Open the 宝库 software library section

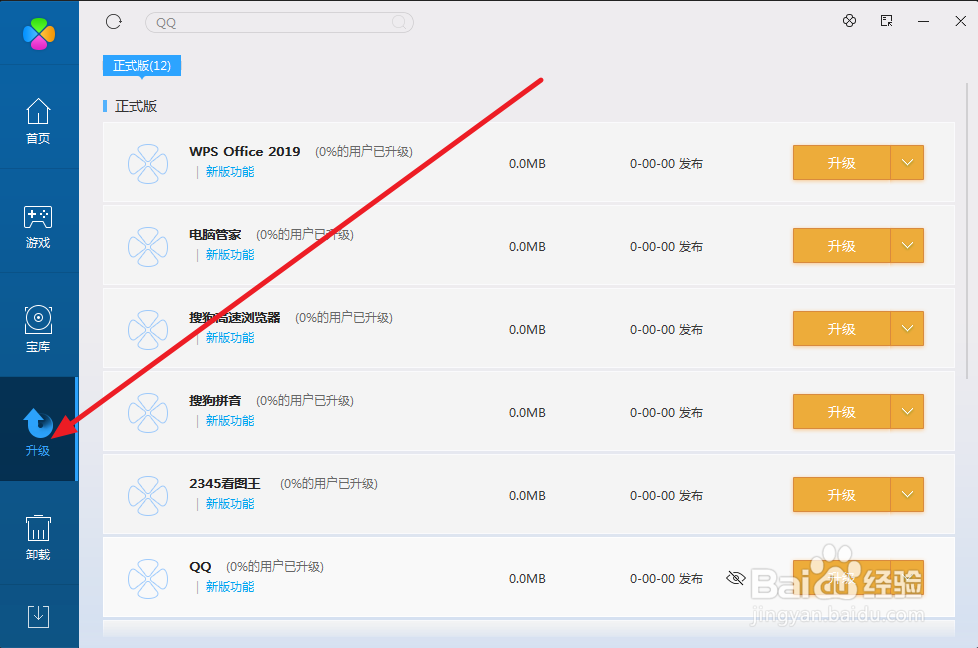[38, 329]
